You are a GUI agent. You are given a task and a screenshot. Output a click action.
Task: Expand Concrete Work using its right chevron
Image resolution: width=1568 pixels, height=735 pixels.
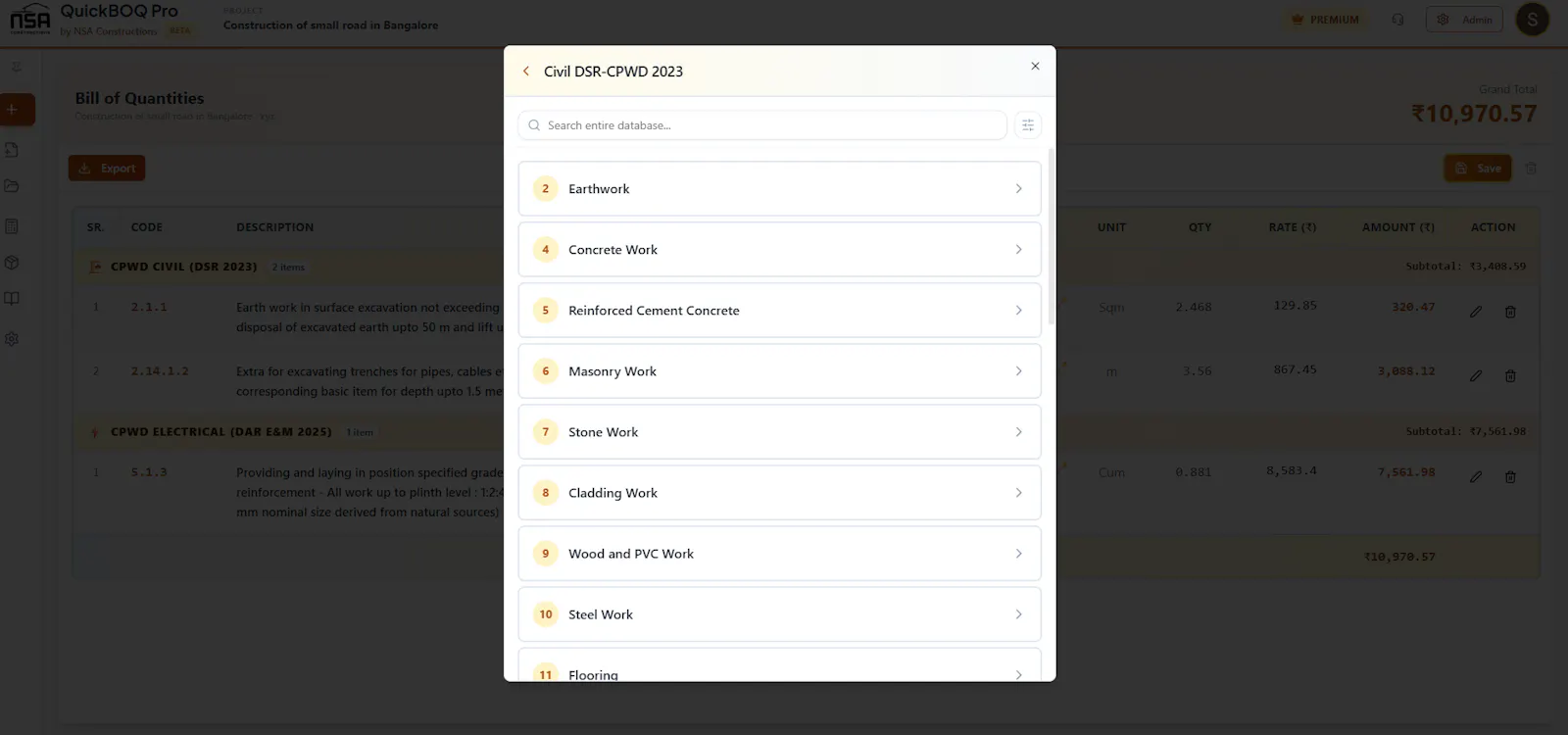click(x=1018, y=249)
